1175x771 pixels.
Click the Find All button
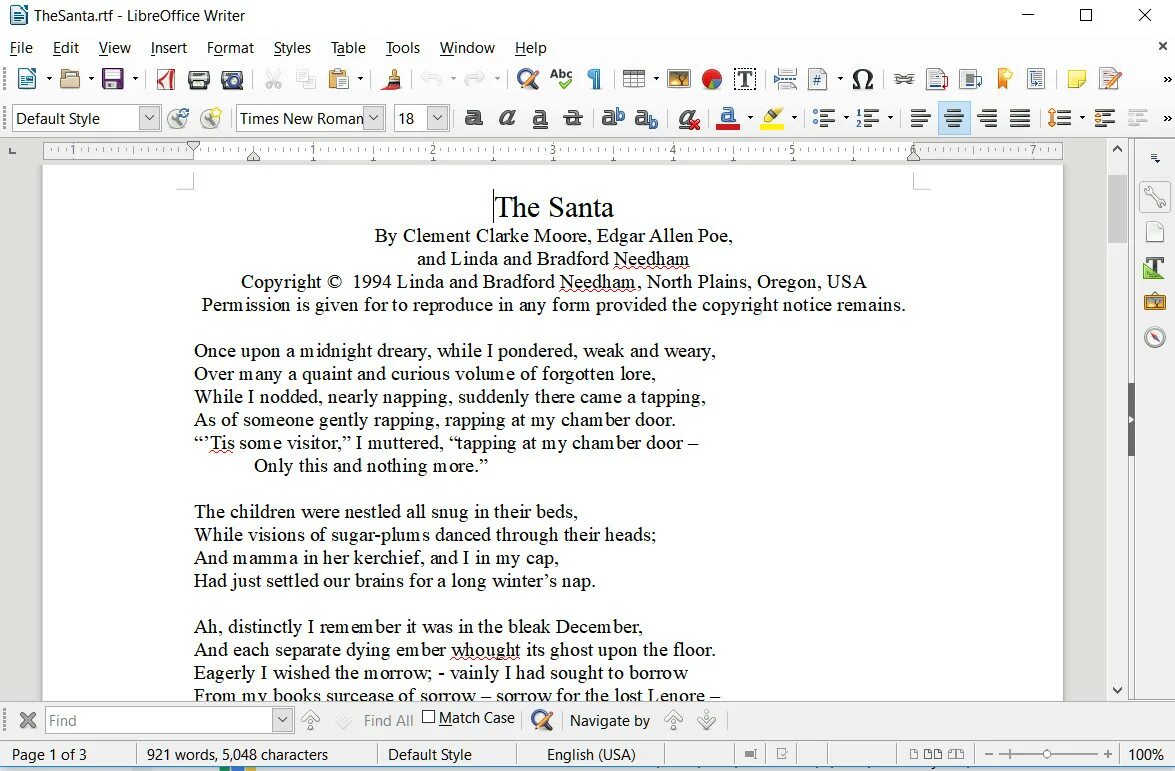tap(388, 721)
